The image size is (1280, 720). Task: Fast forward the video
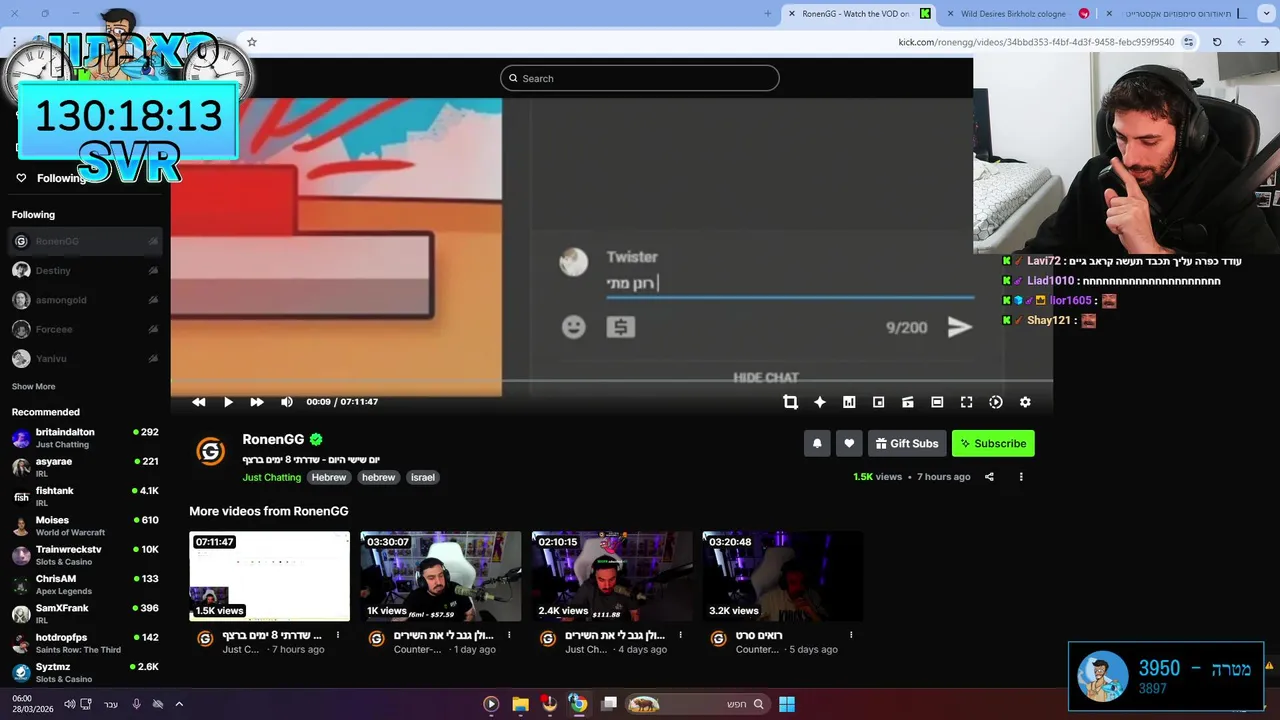(257, 402)
